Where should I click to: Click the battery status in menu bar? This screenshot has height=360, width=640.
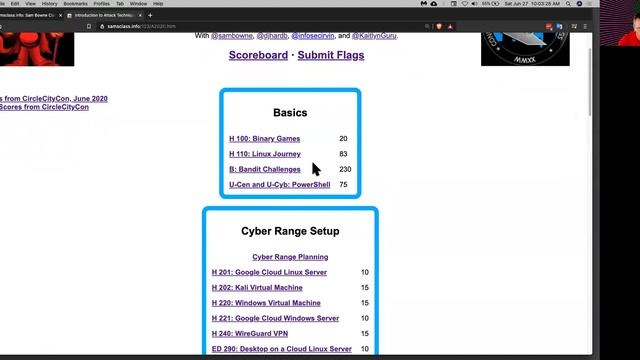pos(491,4)
